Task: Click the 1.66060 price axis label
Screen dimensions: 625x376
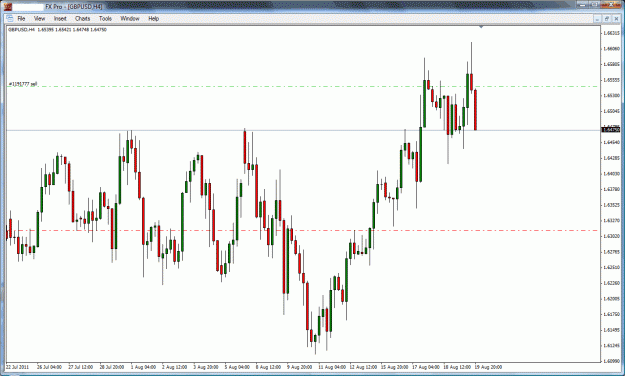Action: point(611,49)
